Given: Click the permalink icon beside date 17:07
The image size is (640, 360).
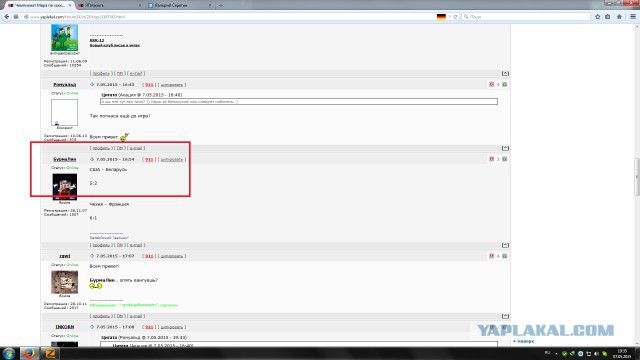Looking at the screenshot, I should [92, 256].
